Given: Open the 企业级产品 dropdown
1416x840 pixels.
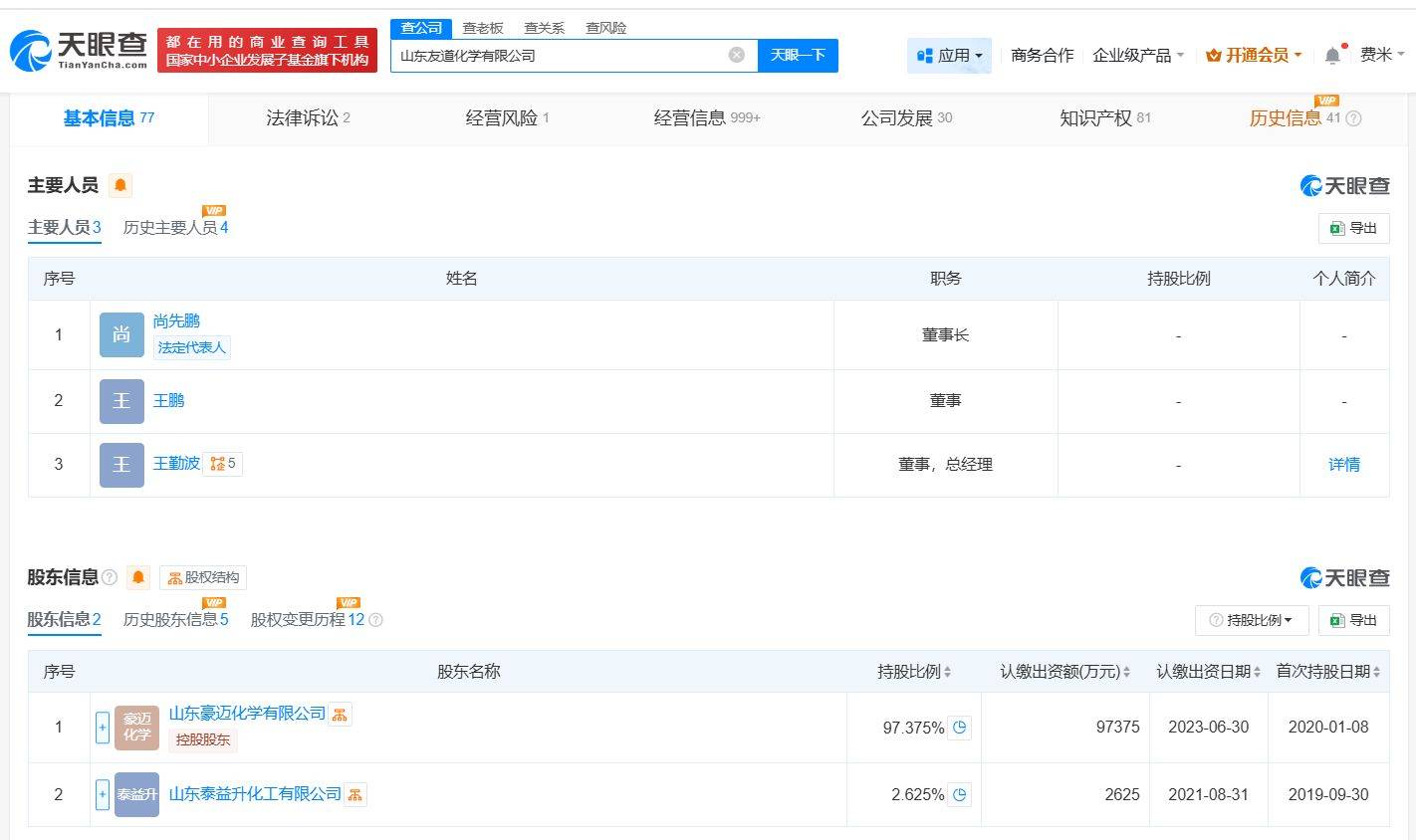Looking at the screenshot, I should (x=1137, y=56).
